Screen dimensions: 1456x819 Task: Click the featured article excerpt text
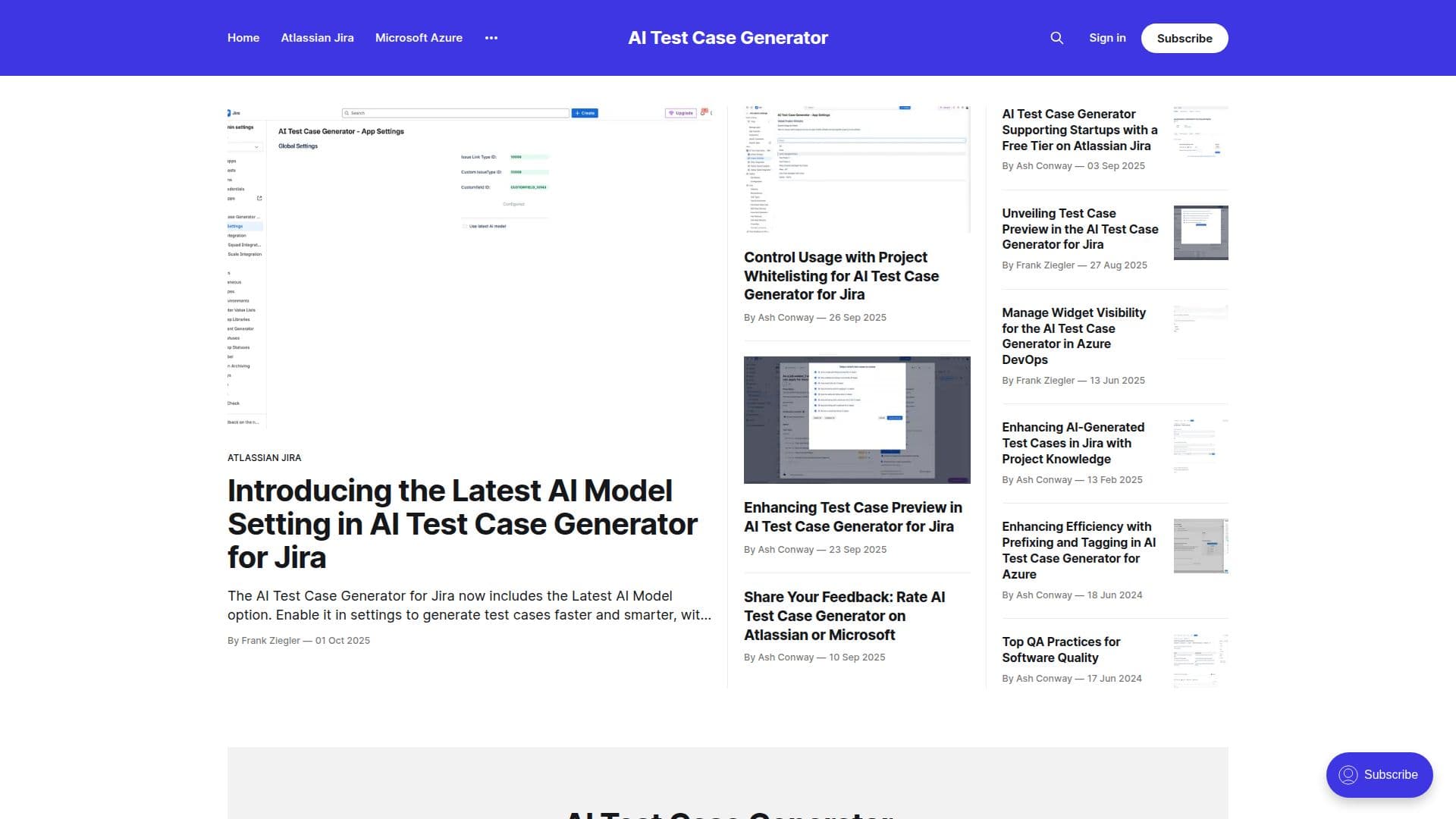[x=469, y=605]
